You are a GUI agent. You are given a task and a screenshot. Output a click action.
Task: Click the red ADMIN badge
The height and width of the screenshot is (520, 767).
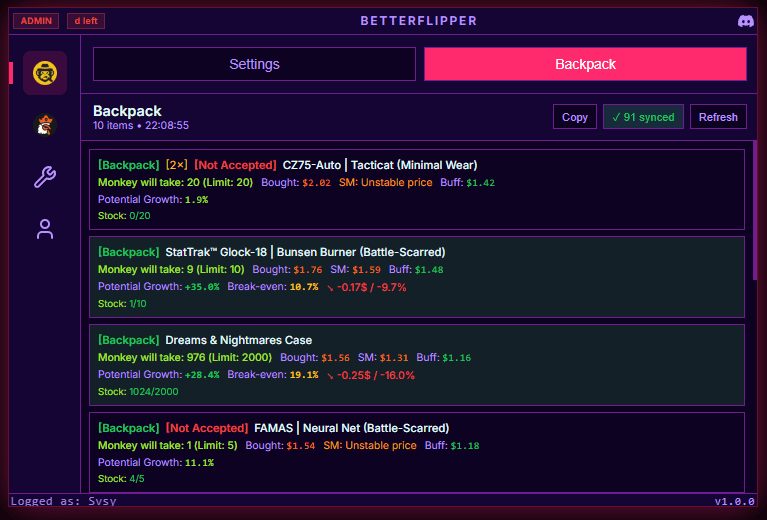click(x=36, y=21)
